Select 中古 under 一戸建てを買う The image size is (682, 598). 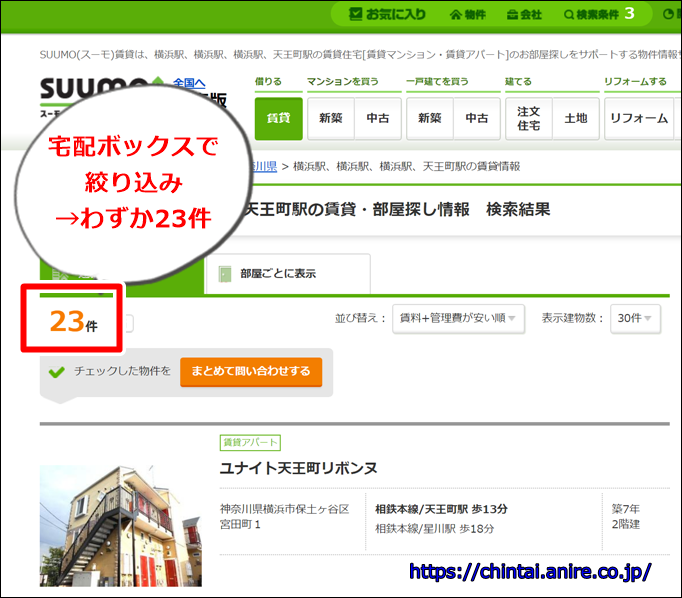tap(477, 118)
